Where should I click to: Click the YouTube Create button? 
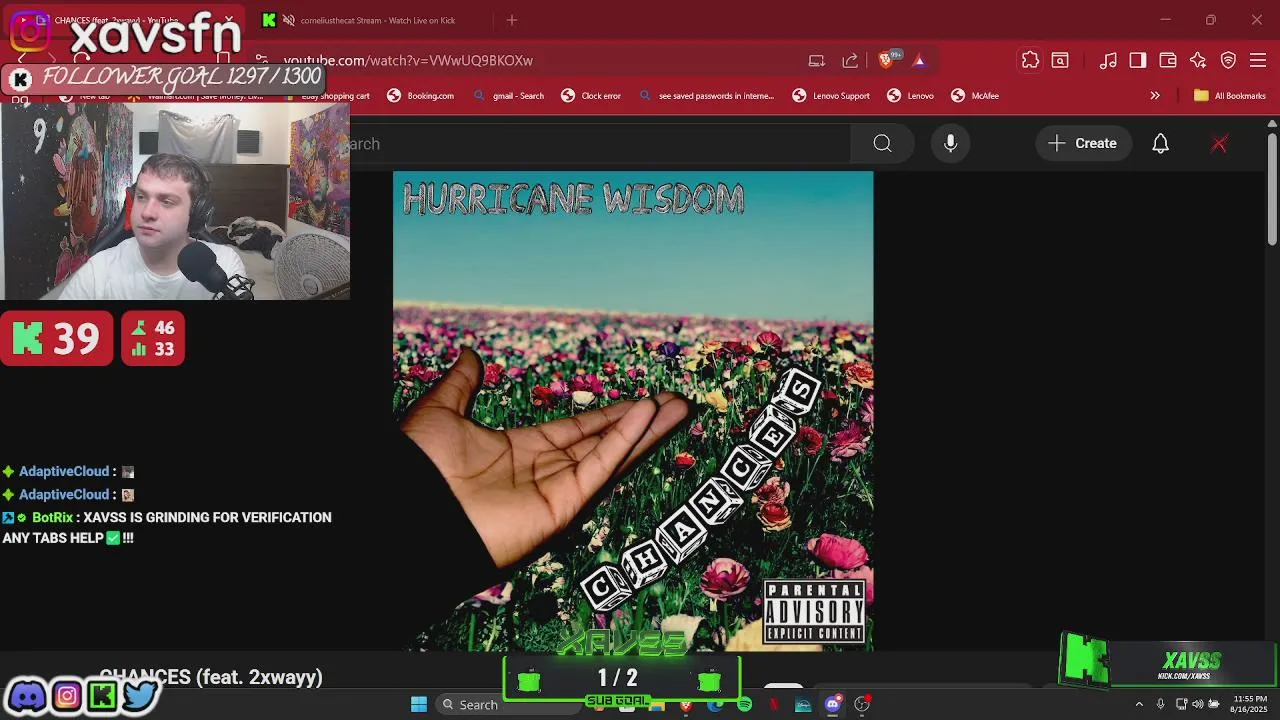tap(1083, 144)
